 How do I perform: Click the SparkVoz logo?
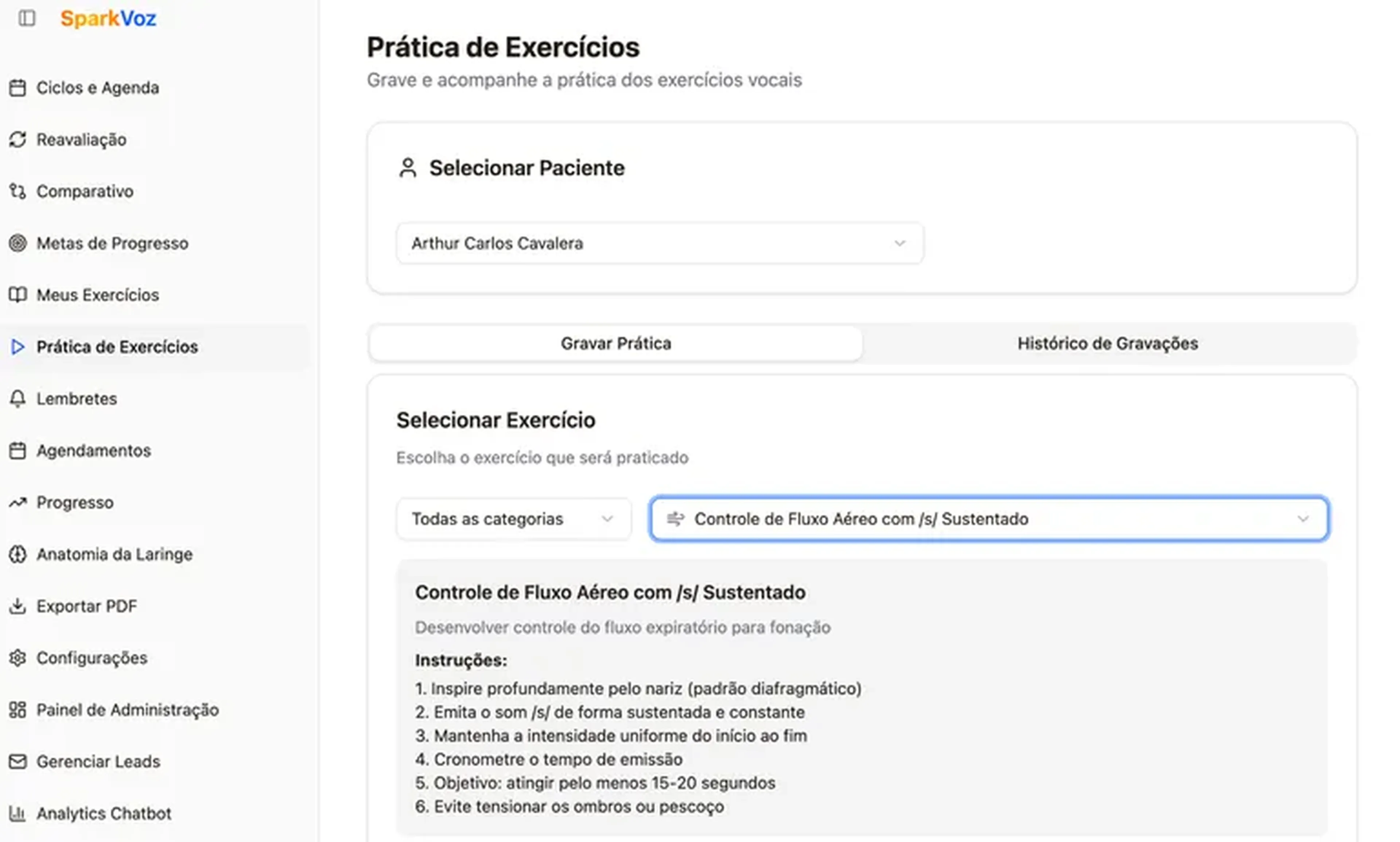click(108, 19)
